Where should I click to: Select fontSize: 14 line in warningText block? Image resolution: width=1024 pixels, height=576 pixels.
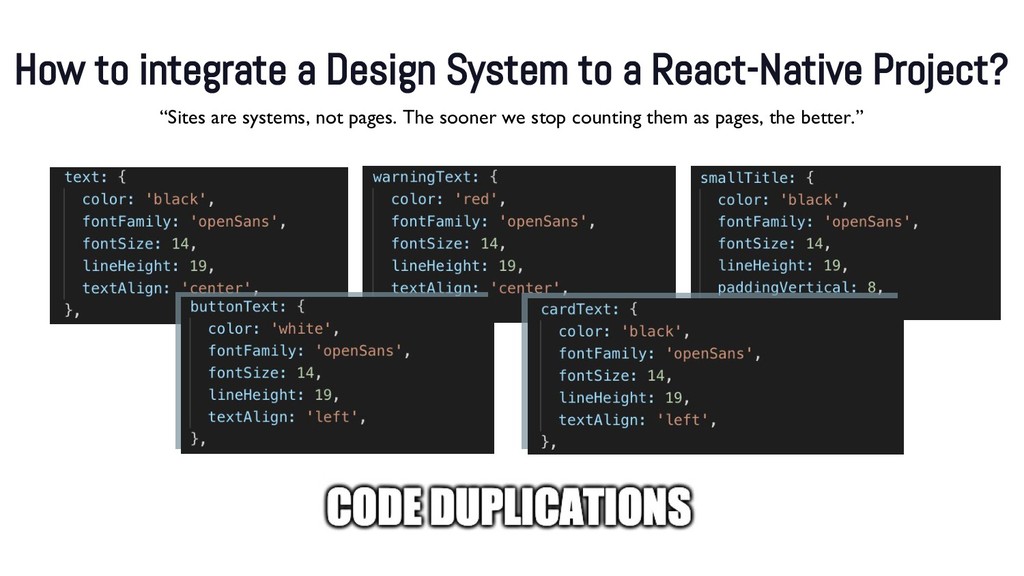coord(448,244)
